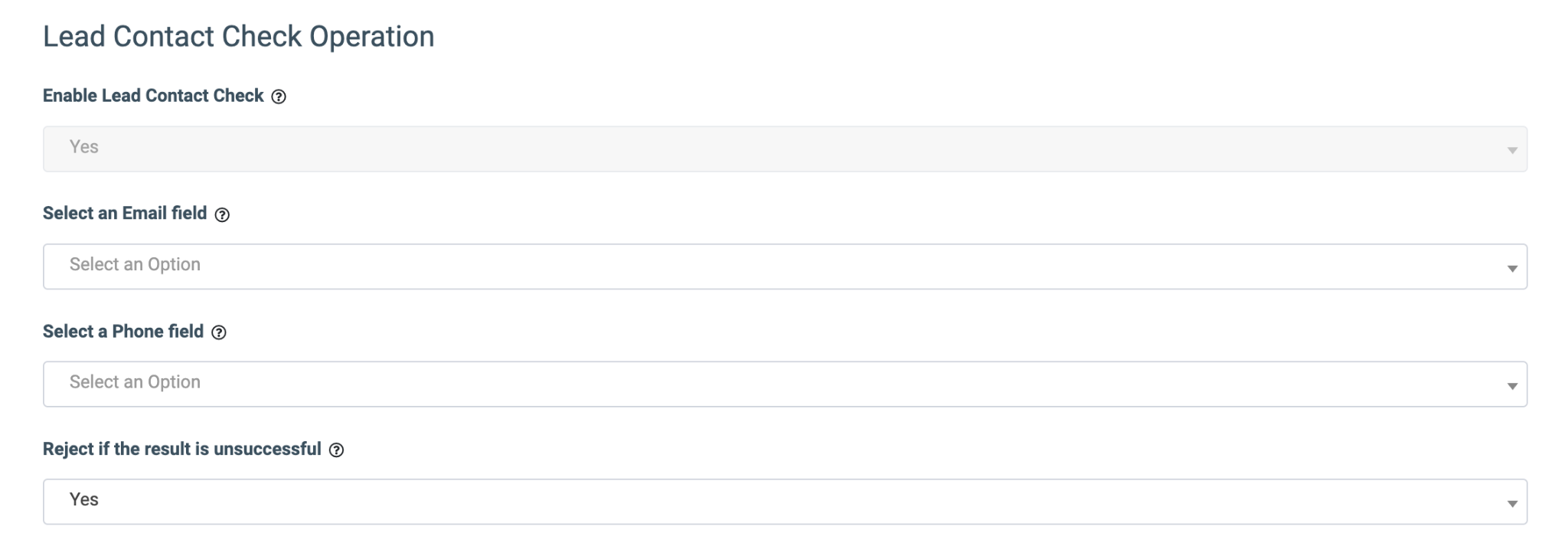This screenshot has height=556, width=1568.
Task: Open the Select a Phone field dropdown
Action: [784, 384]
